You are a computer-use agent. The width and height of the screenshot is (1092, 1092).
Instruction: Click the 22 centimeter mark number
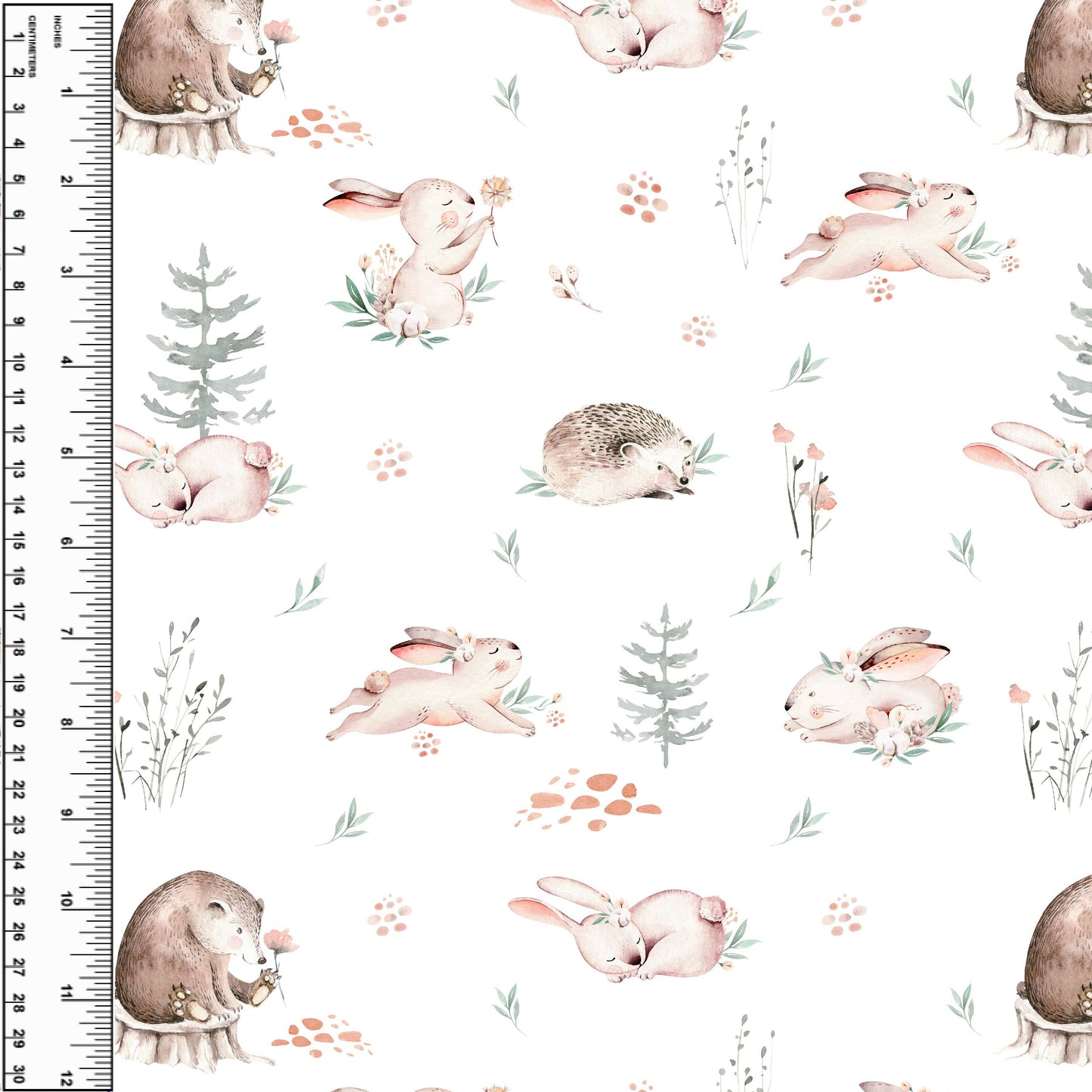(18, 790)
